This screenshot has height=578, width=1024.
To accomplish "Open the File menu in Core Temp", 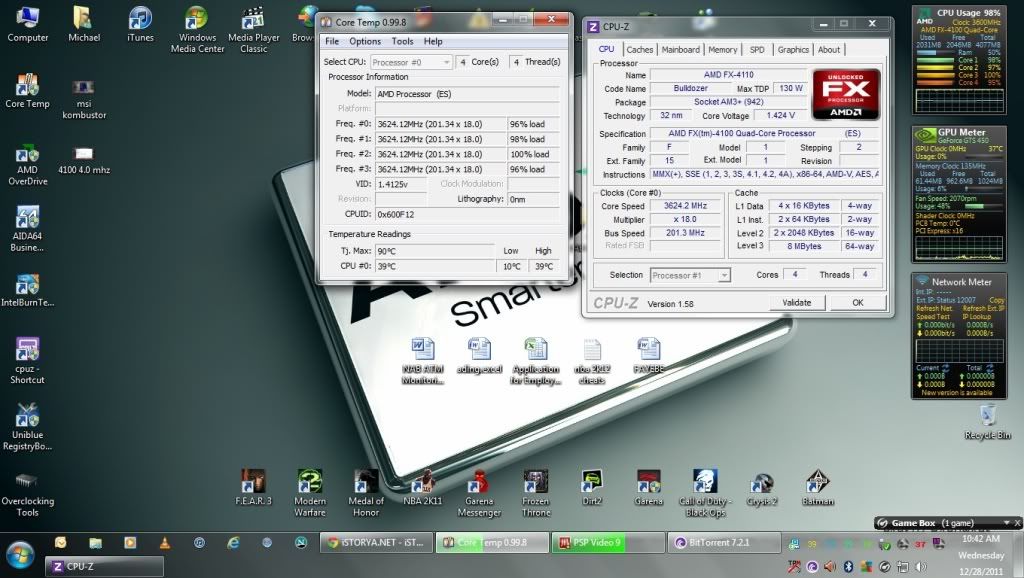I will point(332,41).
